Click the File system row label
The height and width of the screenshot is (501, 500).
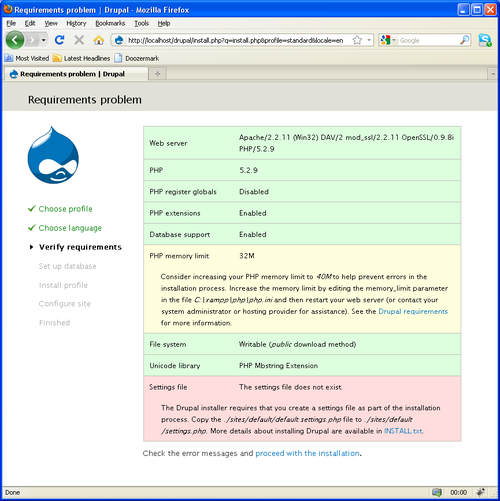click(x=168, y=344)
